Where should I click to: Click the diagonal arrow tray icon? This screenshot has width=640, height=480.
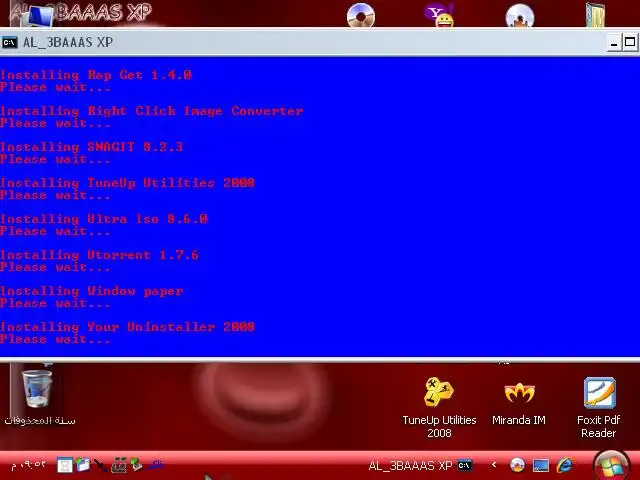[x=100, y=465]
